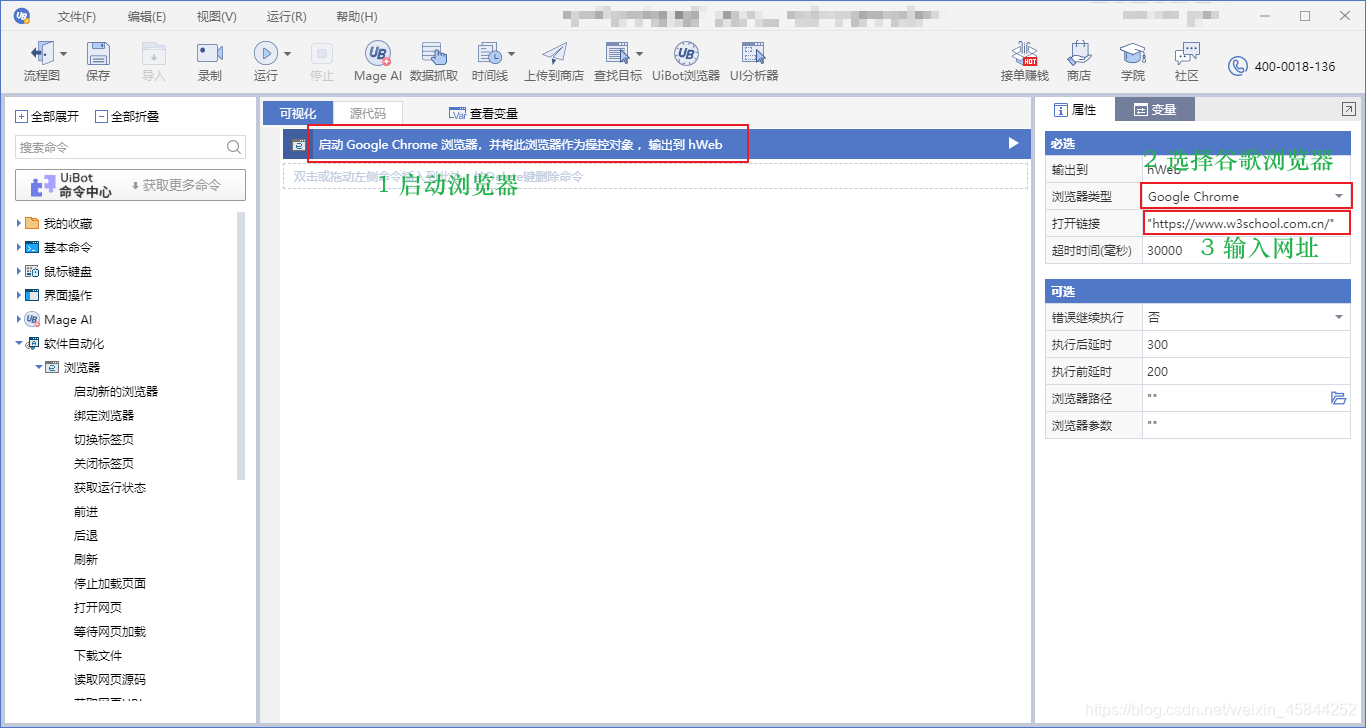Image resolution: width=1366 pixels, height=728 pixels.
Task: Open the 社区 community
Action: point(1187,61)
